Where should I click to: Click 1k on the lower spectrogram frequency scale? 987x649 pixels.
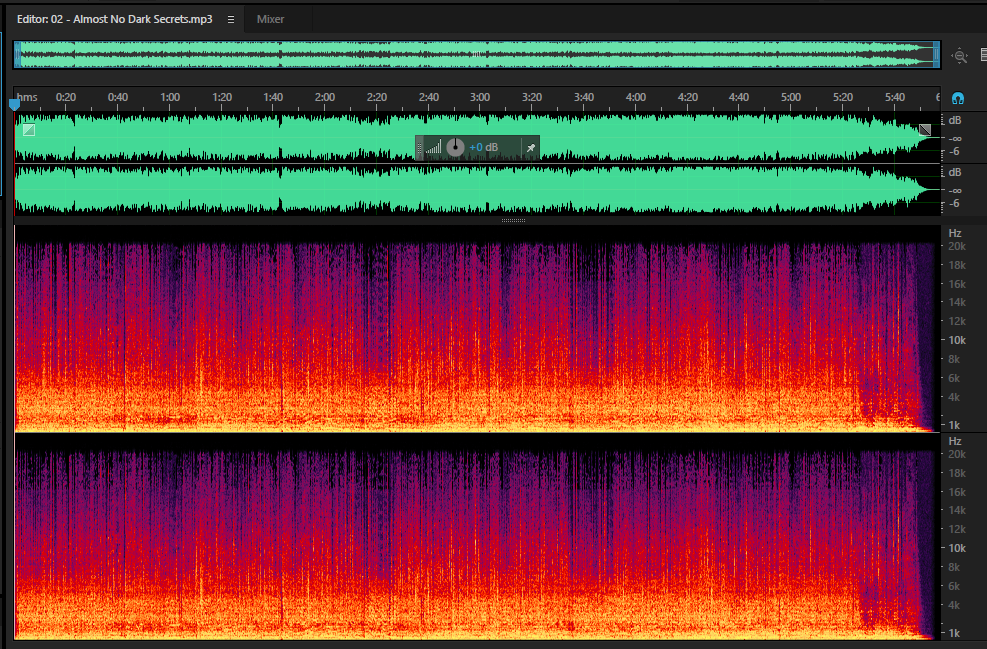(954, 633)
